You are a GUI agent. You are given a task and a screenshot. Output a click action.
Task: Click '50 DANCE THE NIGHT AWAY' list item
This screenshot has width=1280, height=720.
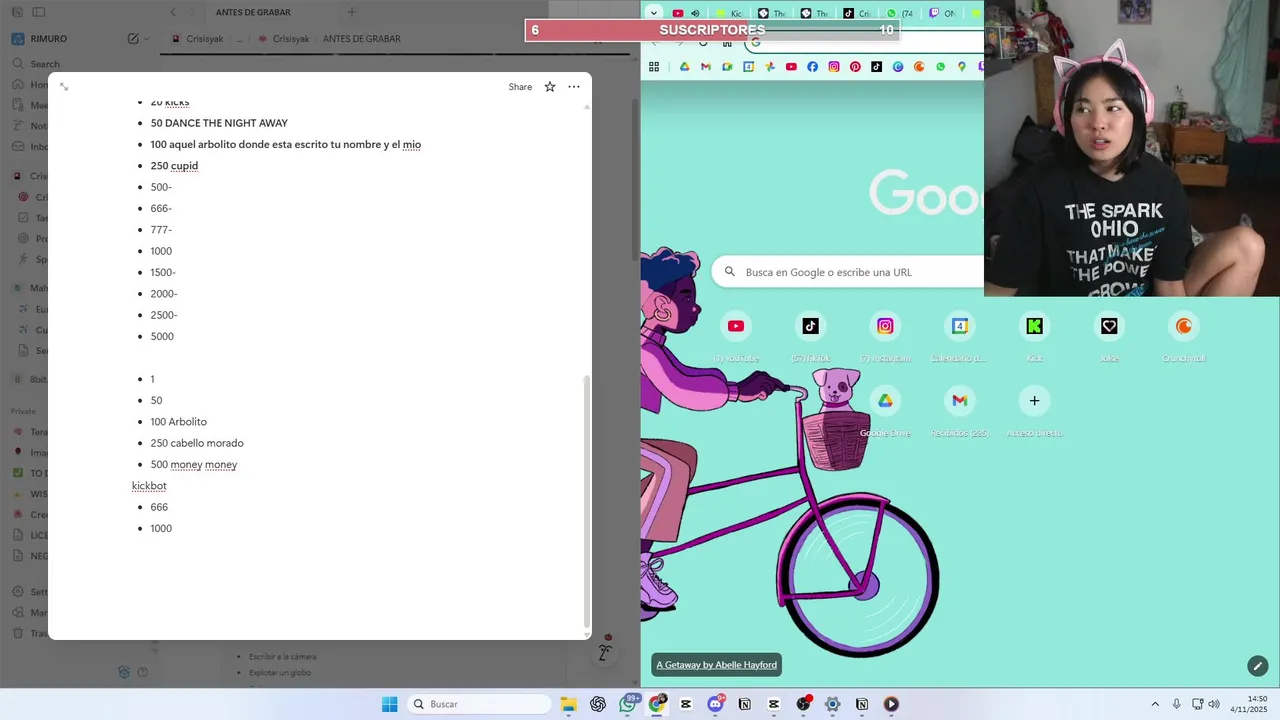coord(219,123)
